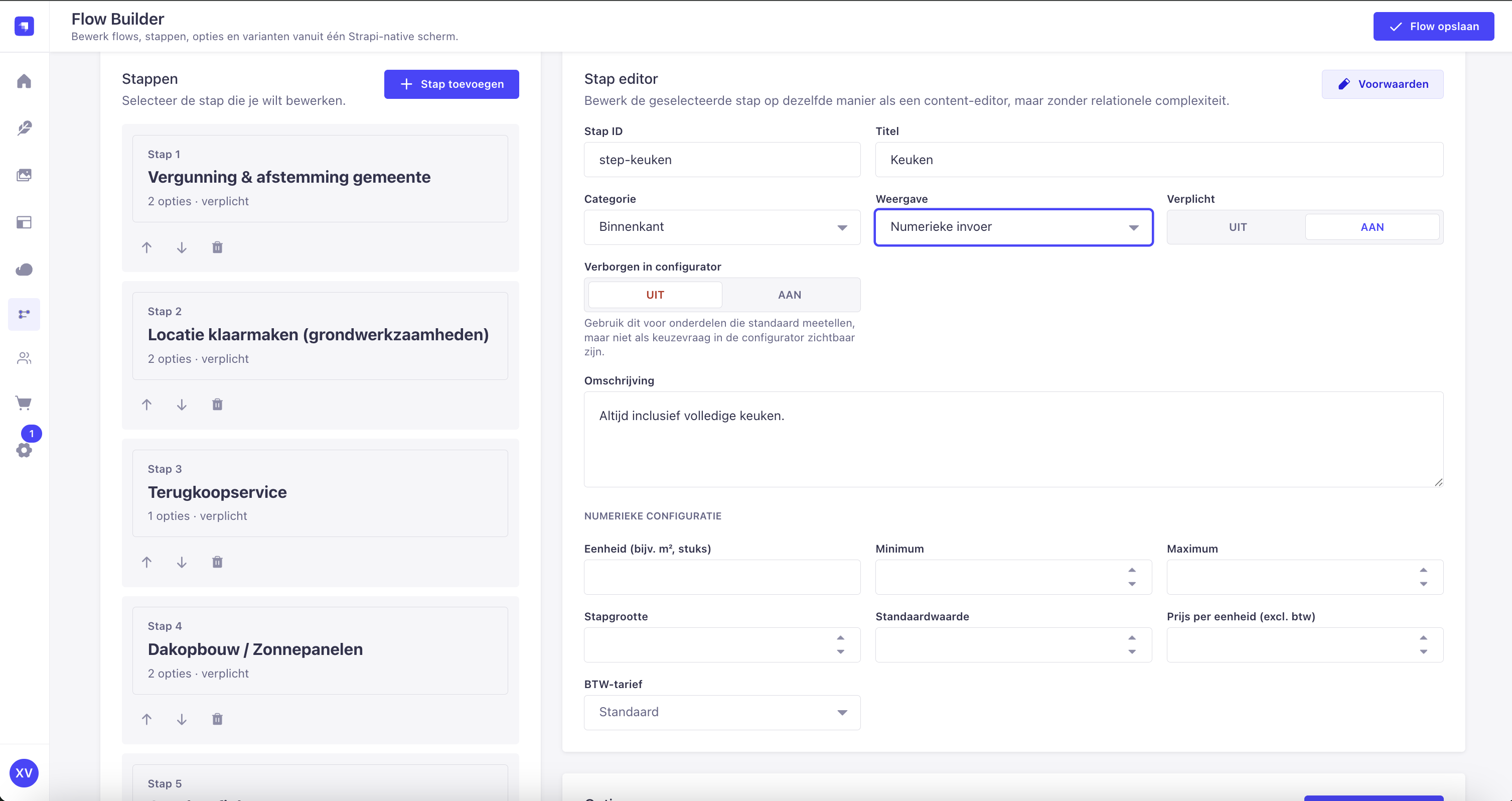This screenshot has width=1512, height=801.
Task: Open the Users sidebar icon
Action: tap(24, 358)
